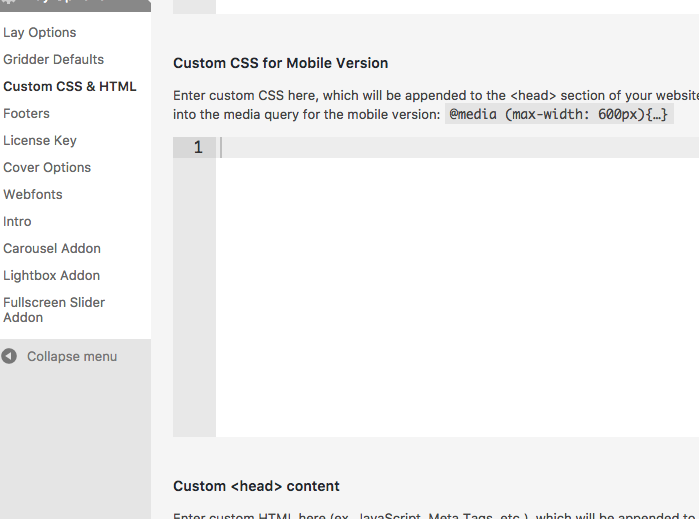Click line number 1 in editor gutter
699x519 pixels.
(197, 148)
